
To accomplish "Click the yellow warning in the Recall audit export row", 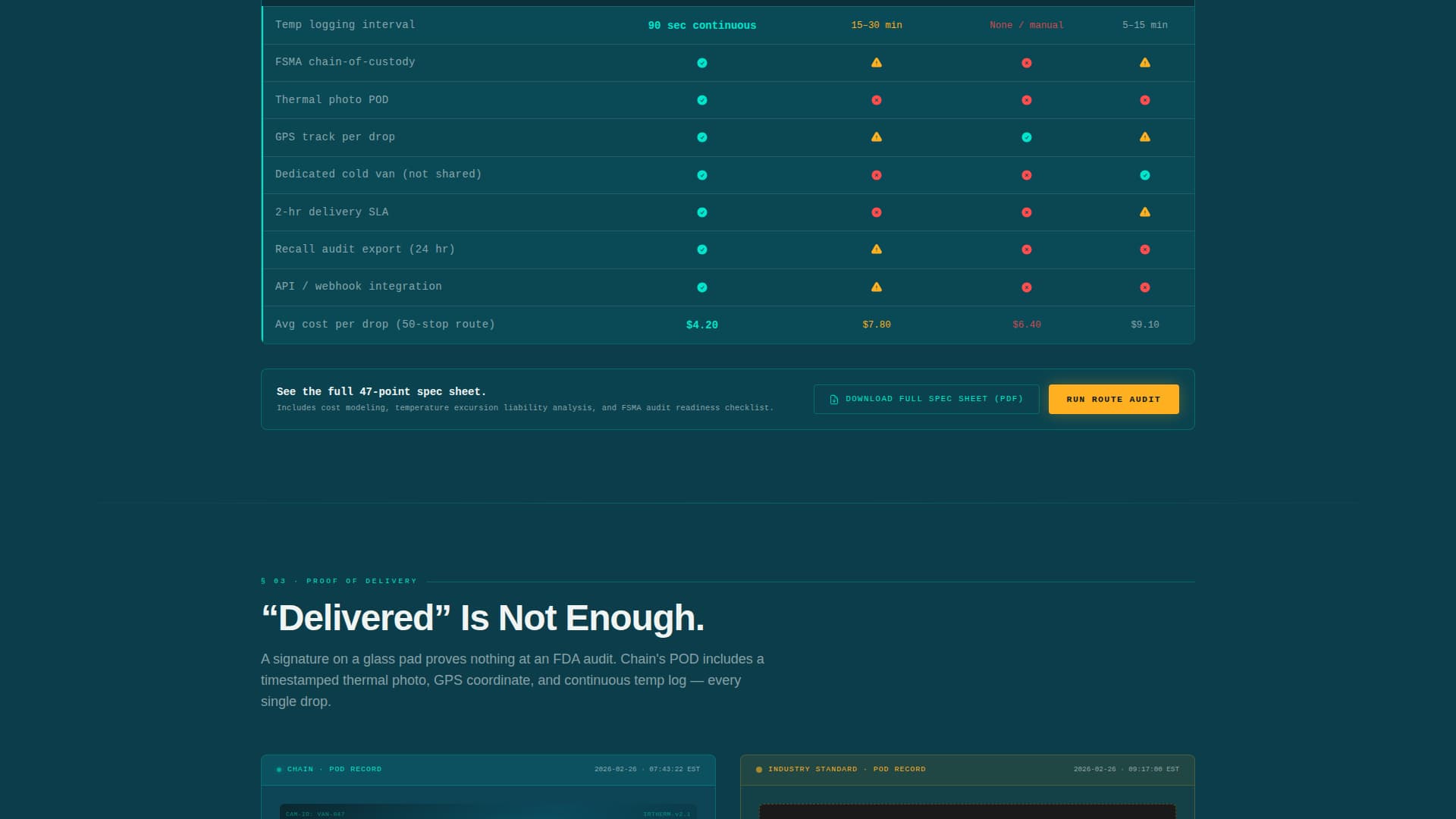I will (876, 249).
